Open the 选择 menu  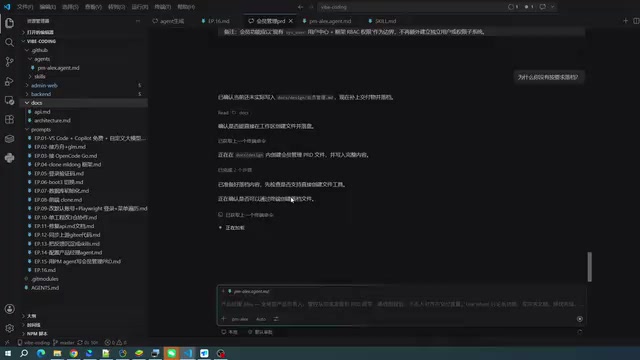tap(70, 7)
